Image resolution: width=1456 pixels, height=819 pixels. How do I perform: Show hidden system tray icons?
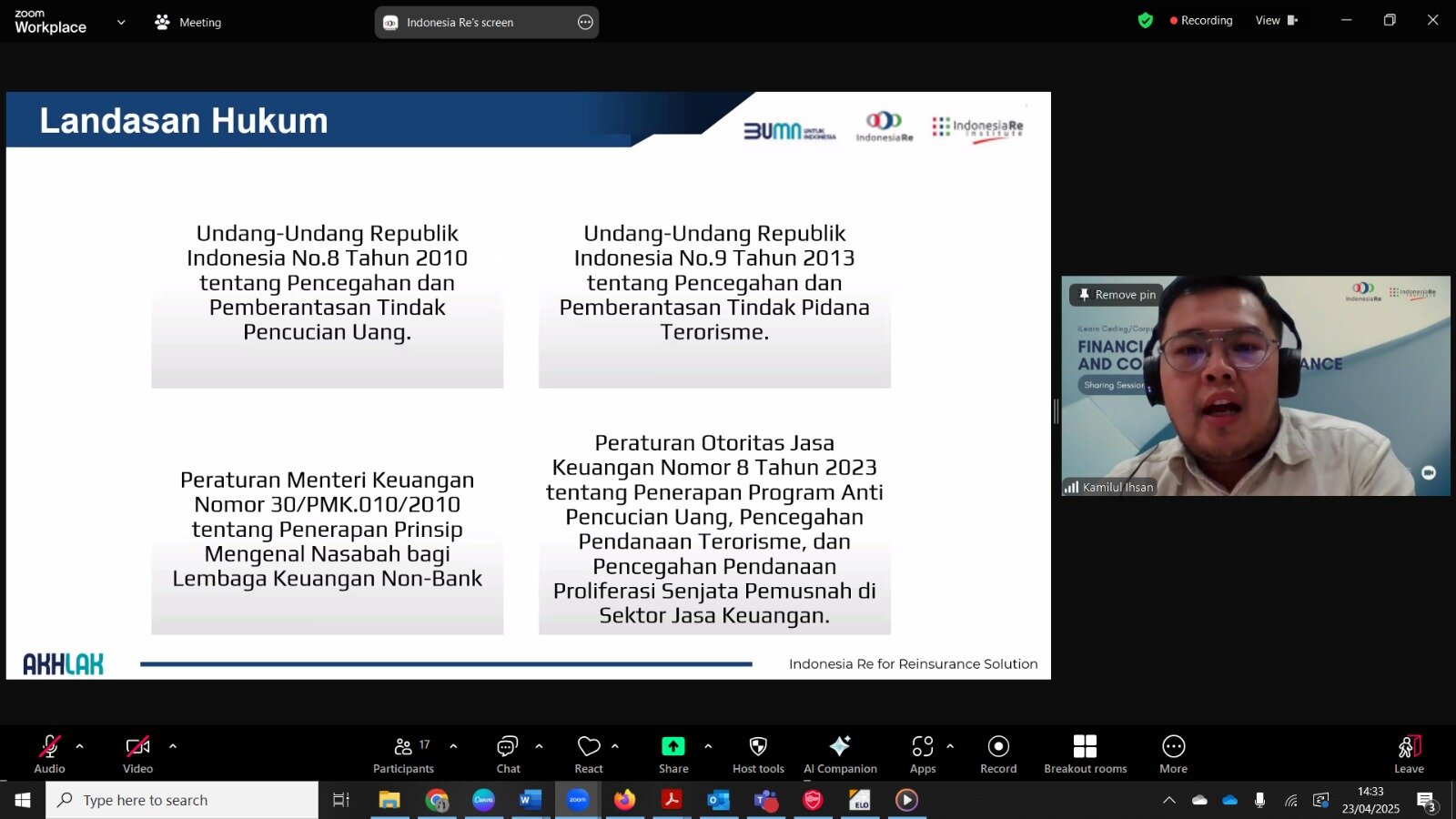click(x=1169, y=800)
